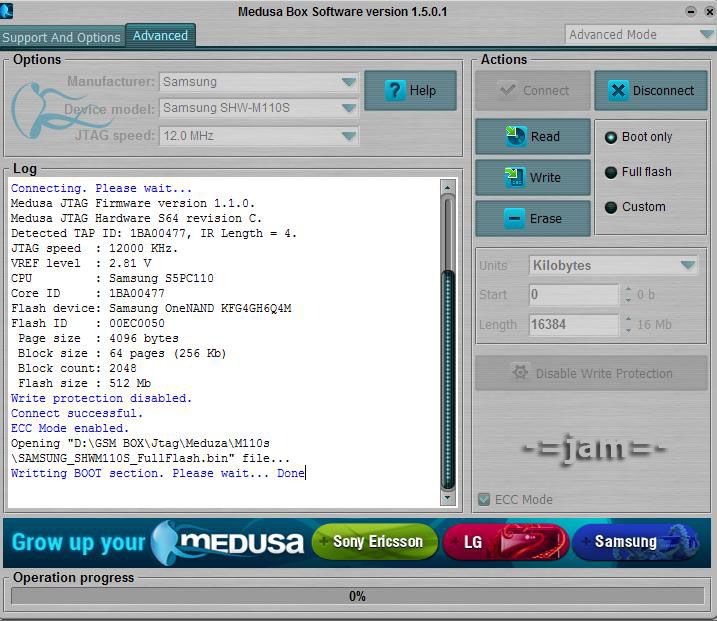Click the 'VREF level : 2.81 V' log line
The width and height of the screenshot is (717, 621).
point(81,263)
